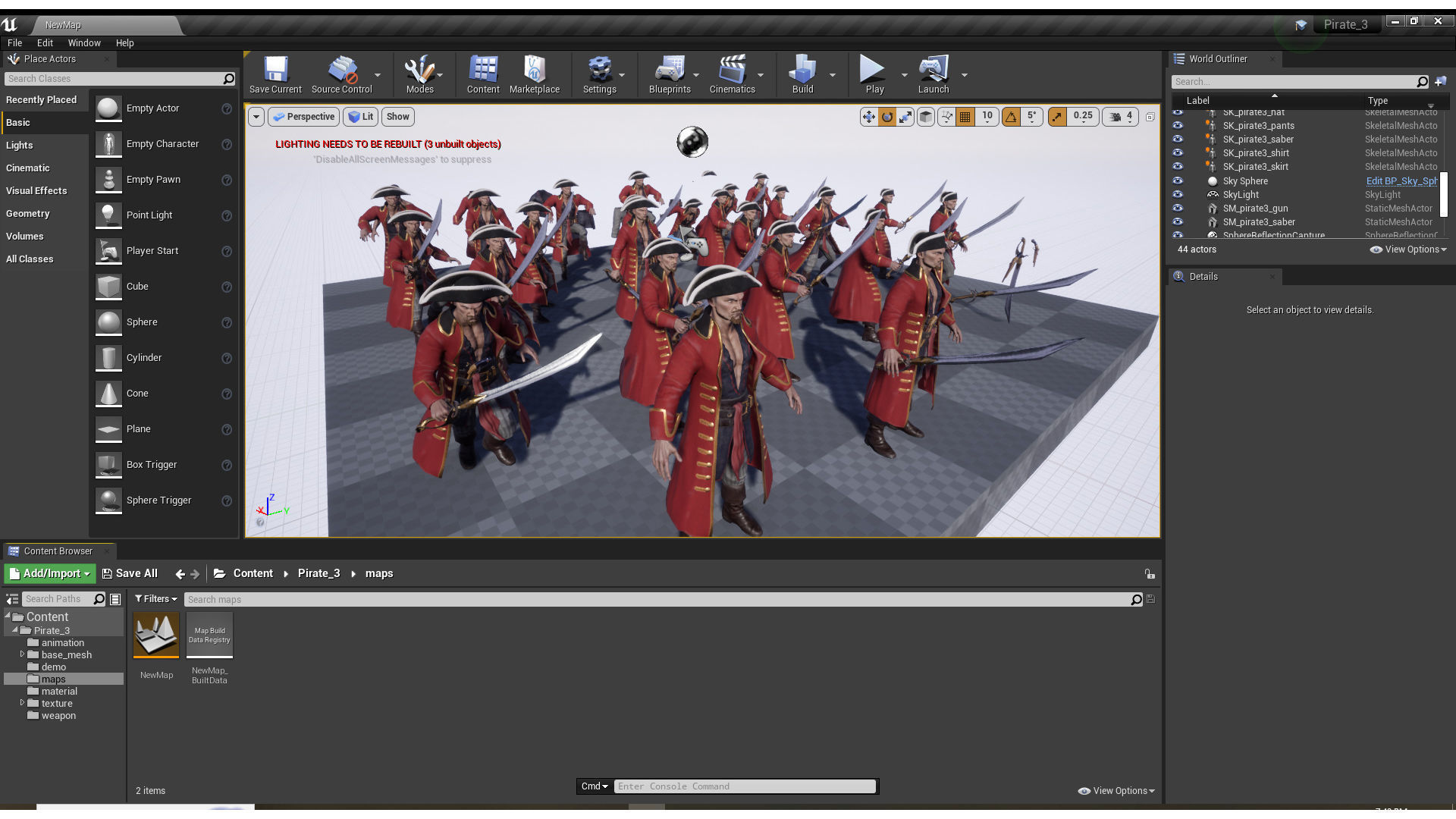1456x819 pixels.
Task: Select the Lights category tab
Action: (x=20, y=146)
